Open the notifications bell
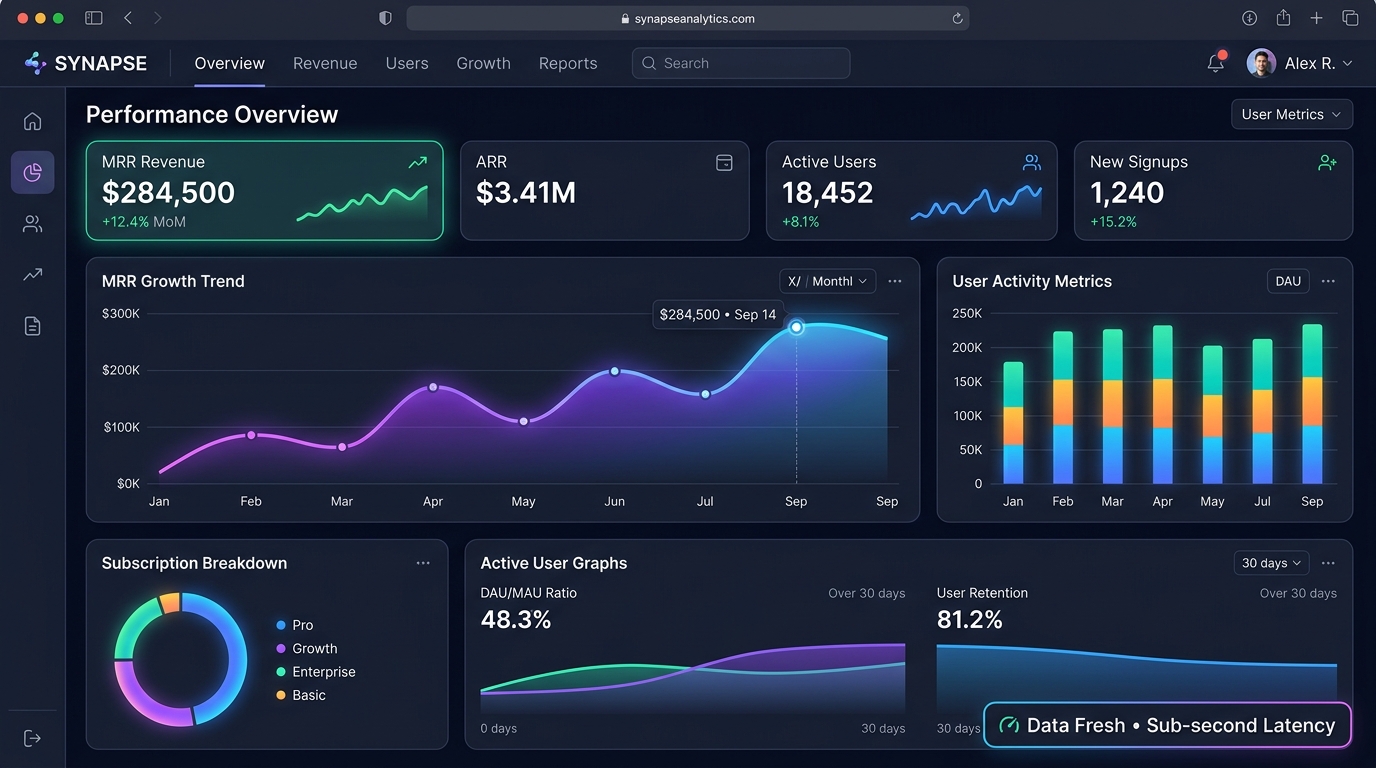 [x=1216, y=63]
